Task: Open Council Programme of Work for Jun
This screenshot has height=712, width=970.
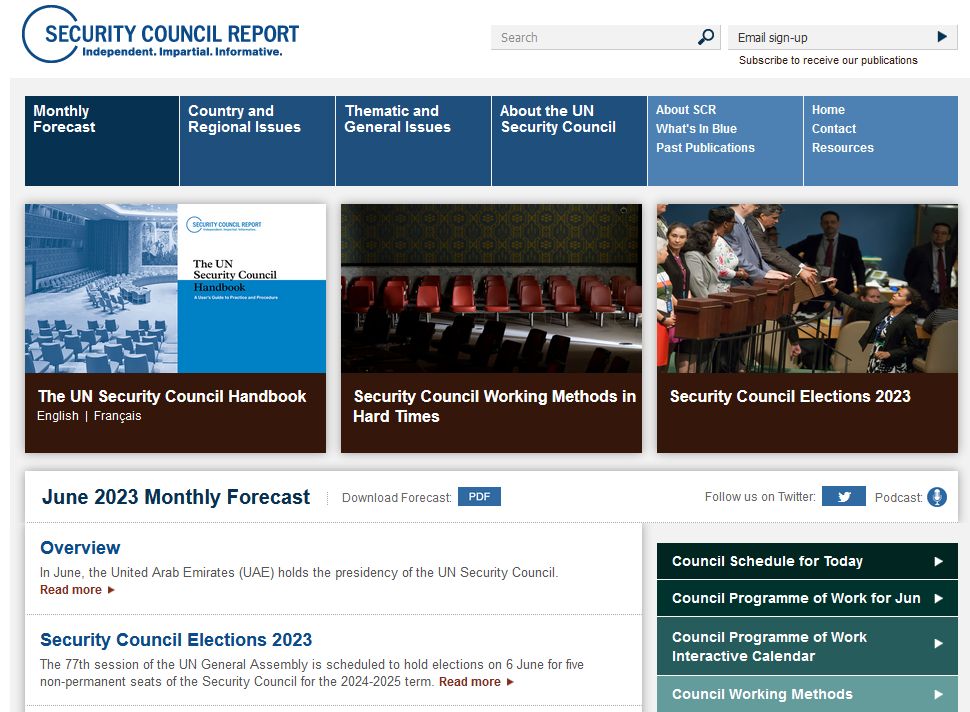Action: pyautogui.click(x=807, y=598)
